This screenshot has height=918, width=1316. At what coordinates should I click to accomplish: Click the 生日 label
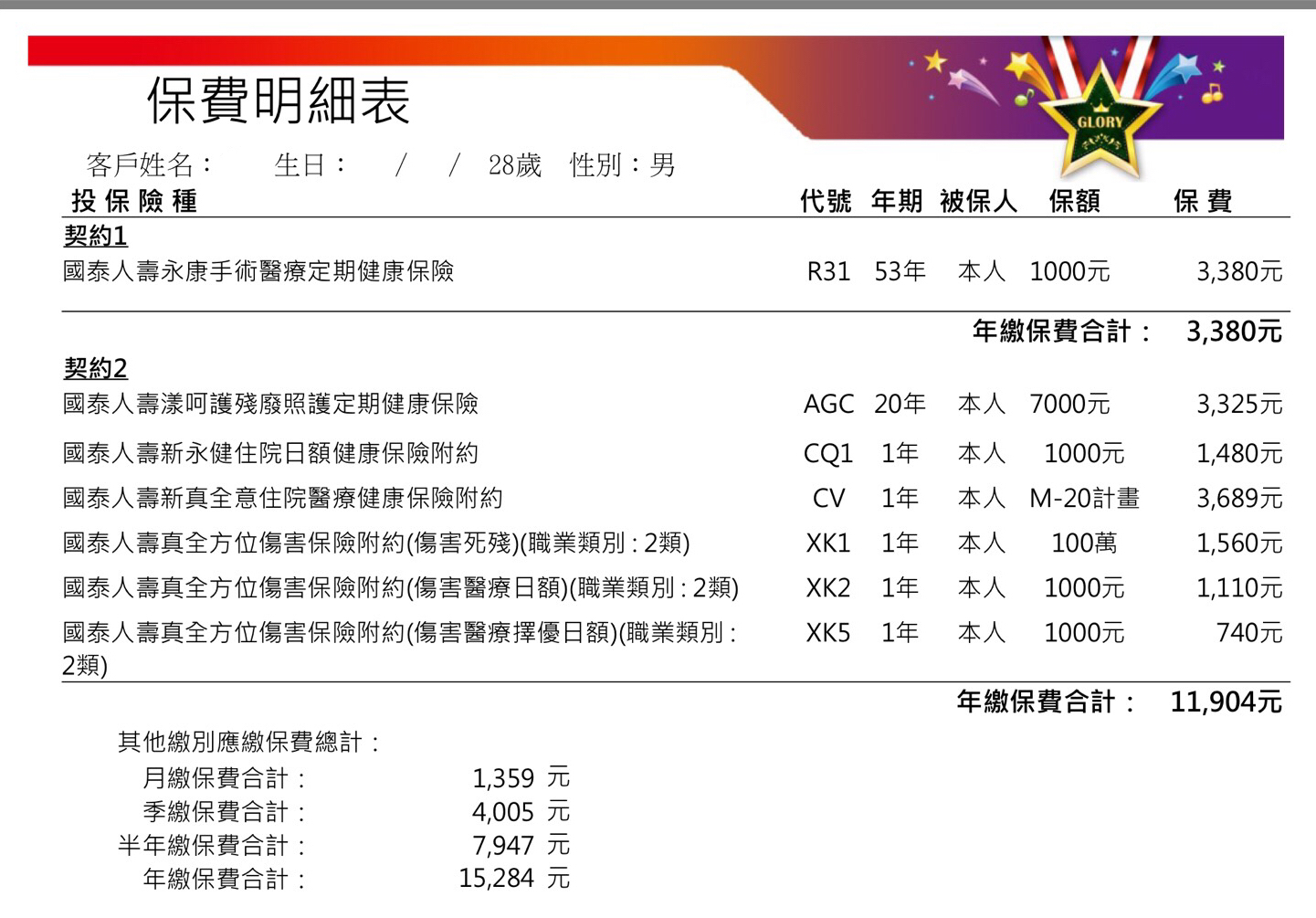pos(311,165)
